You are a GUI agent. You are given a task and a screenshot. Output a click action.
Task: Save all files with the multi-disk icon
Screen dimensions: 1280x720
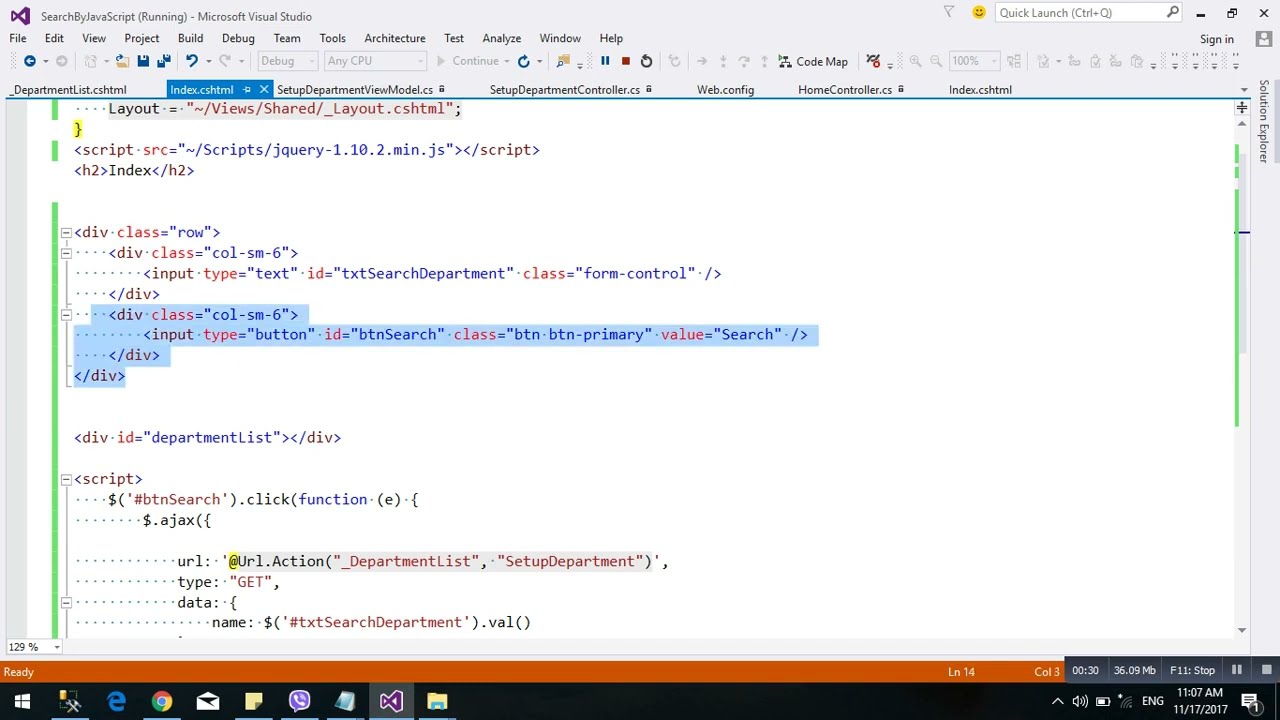click(x=163, y=61)
